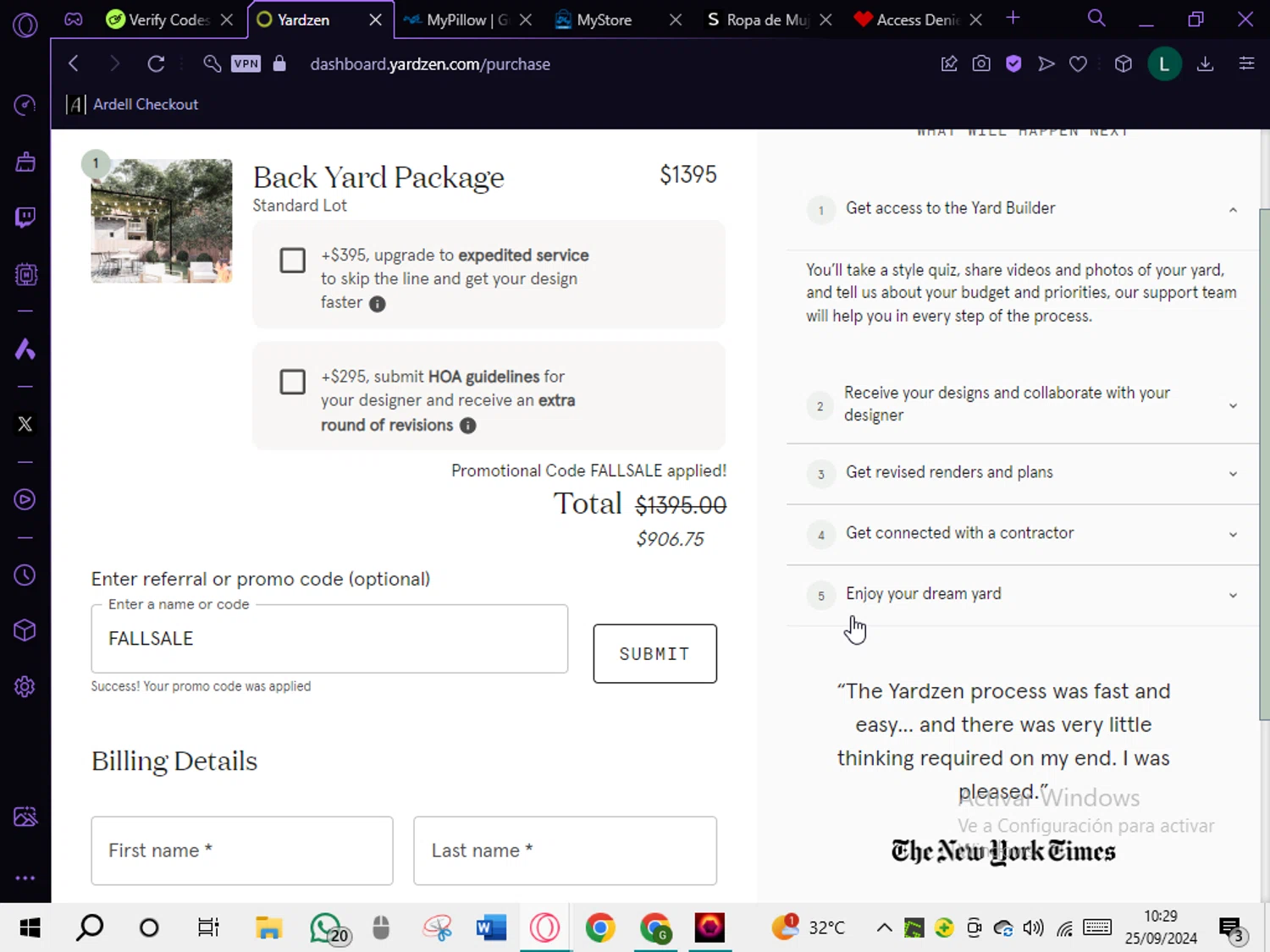Open a new tab with plus button

pyautogui.click(x=1013, y=19)
